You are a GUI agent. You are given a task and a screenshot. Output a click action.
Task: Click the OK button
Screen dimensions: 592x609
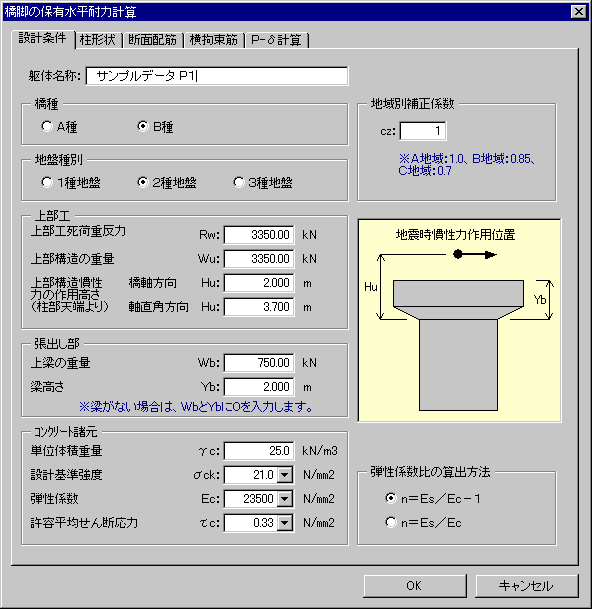pos(414,585)
